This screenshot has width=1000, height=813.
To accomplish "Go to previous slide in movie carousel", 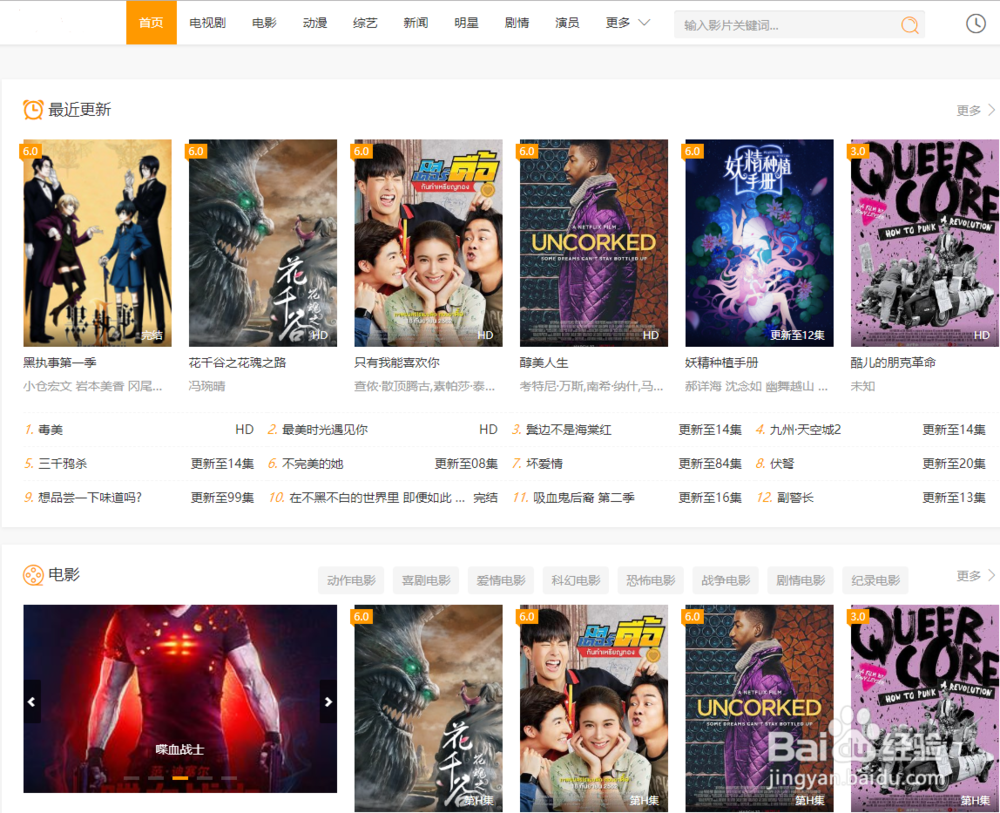I will 32,701.
